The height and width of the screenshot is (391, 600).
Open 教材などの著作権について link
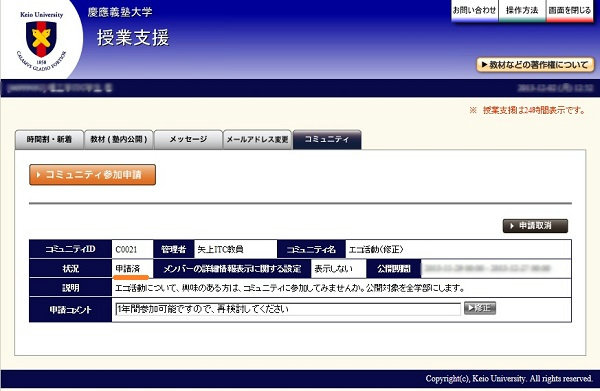pyautogui.click(x=535, y=65)
